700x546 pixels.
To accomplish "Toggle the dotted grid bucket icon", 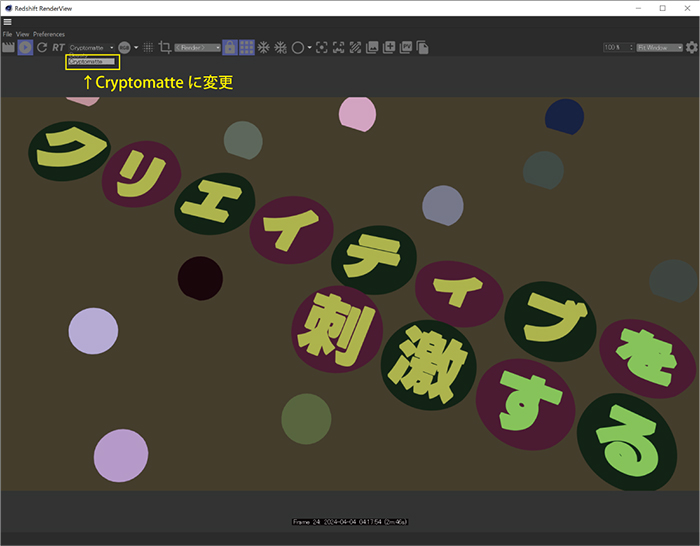I will 148,47.
